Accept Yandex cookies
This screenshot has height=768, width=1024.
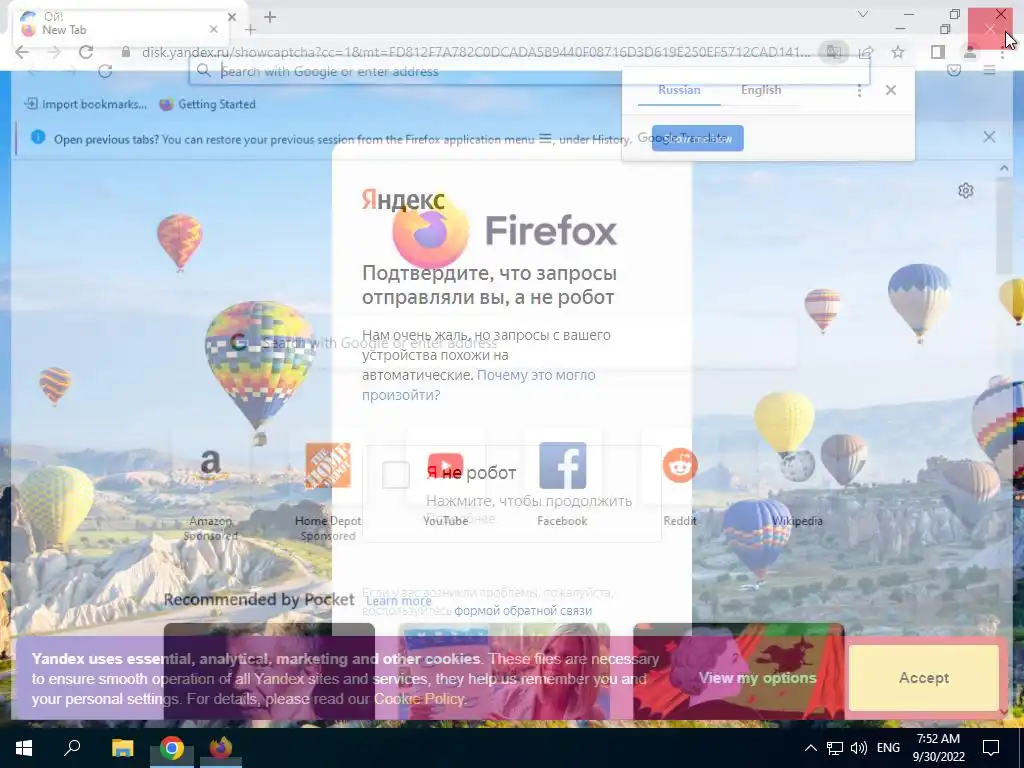(x=923, y=678)
